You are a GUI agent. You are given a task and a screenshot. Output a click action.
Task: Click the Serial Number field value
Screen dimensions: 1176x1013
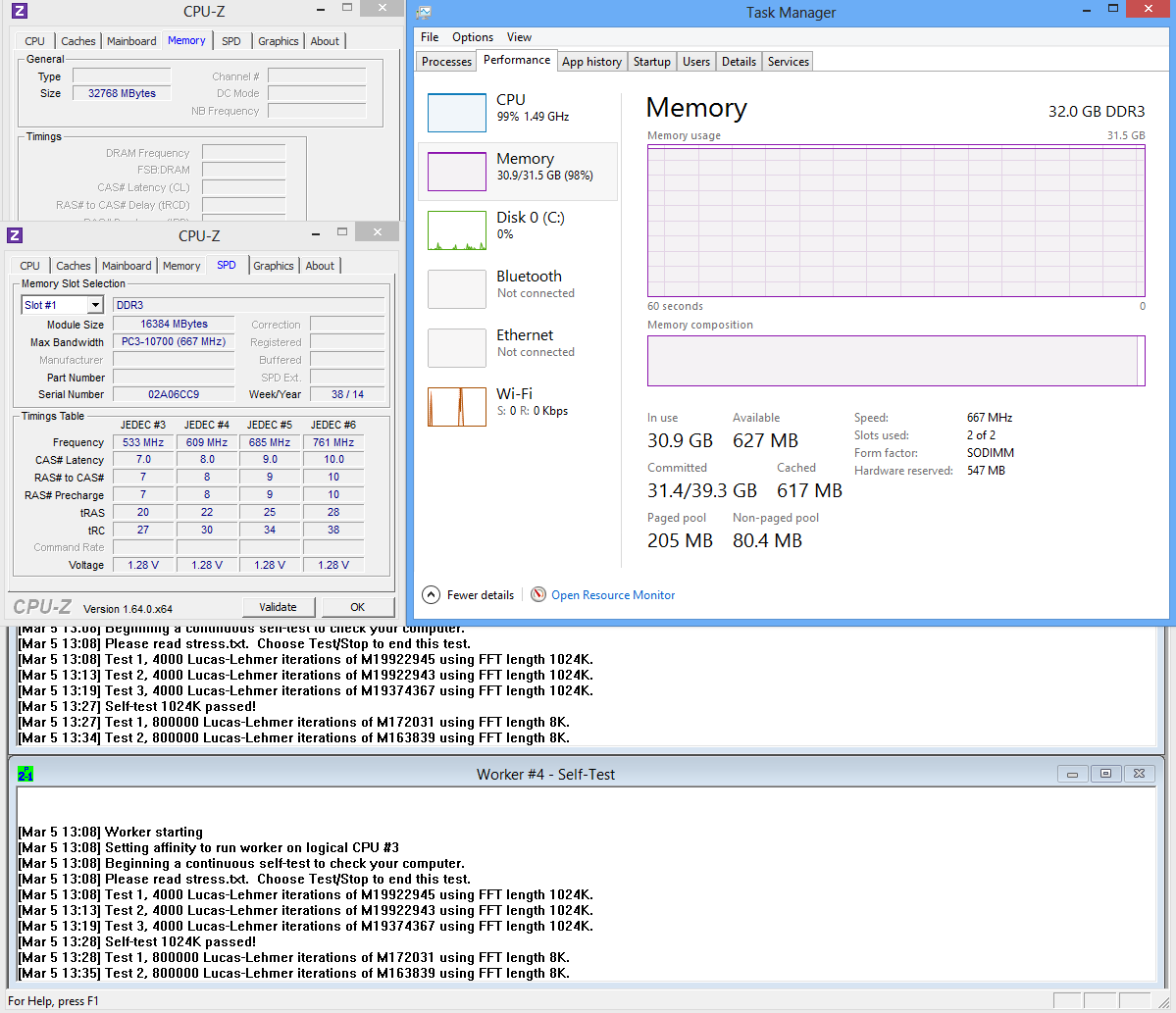click(x=174, y=394)
